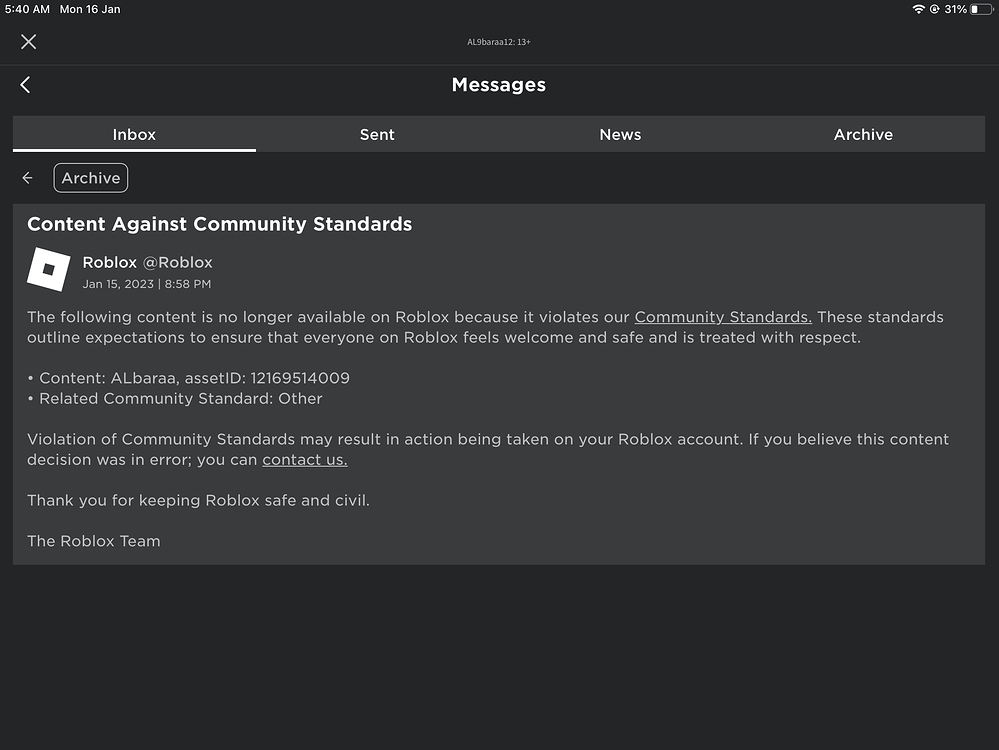
Task: Close the Roblox web view with X
Action: 28,42
